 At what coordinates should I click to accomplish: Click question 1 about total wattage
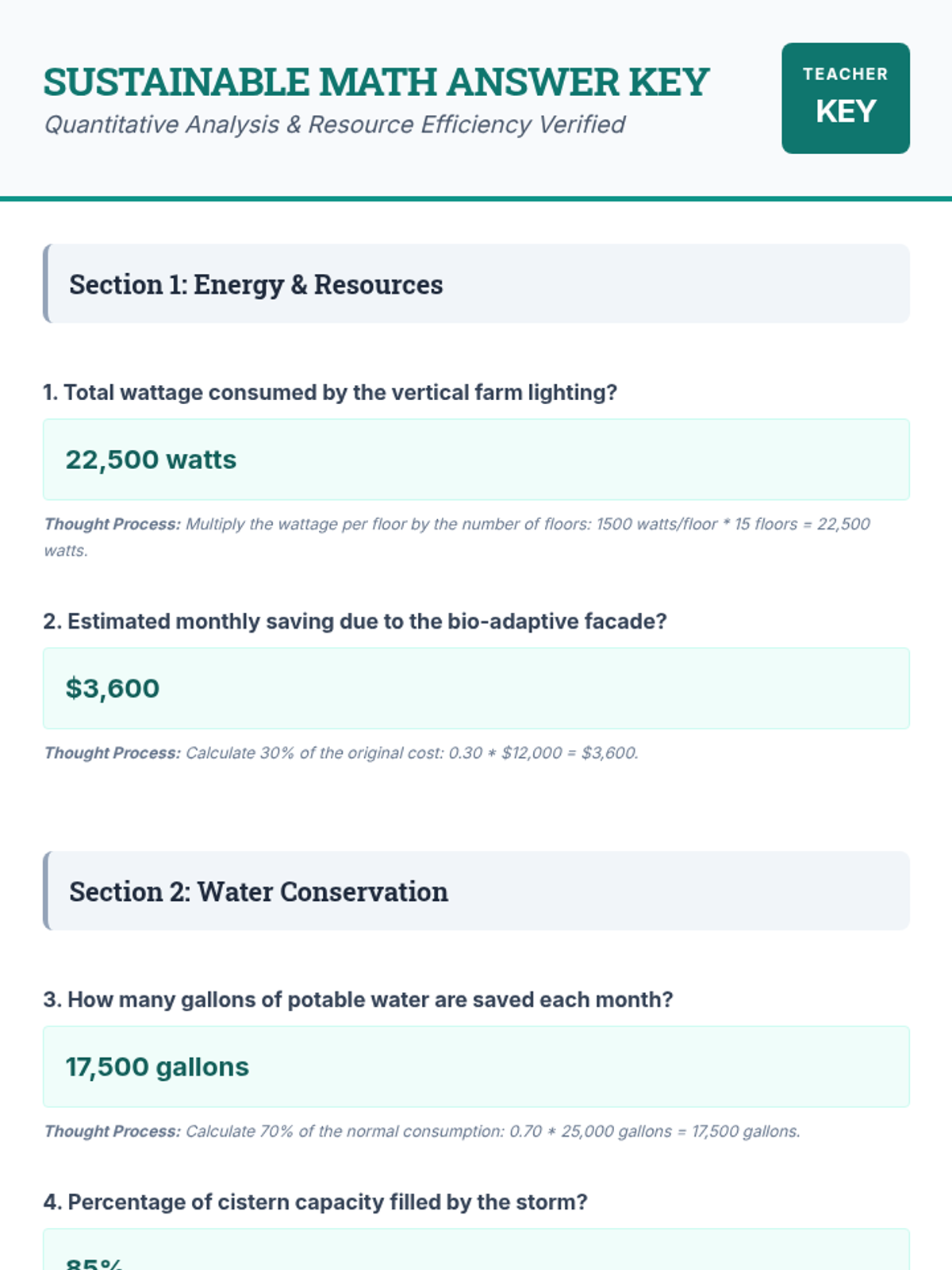(330, 392)
